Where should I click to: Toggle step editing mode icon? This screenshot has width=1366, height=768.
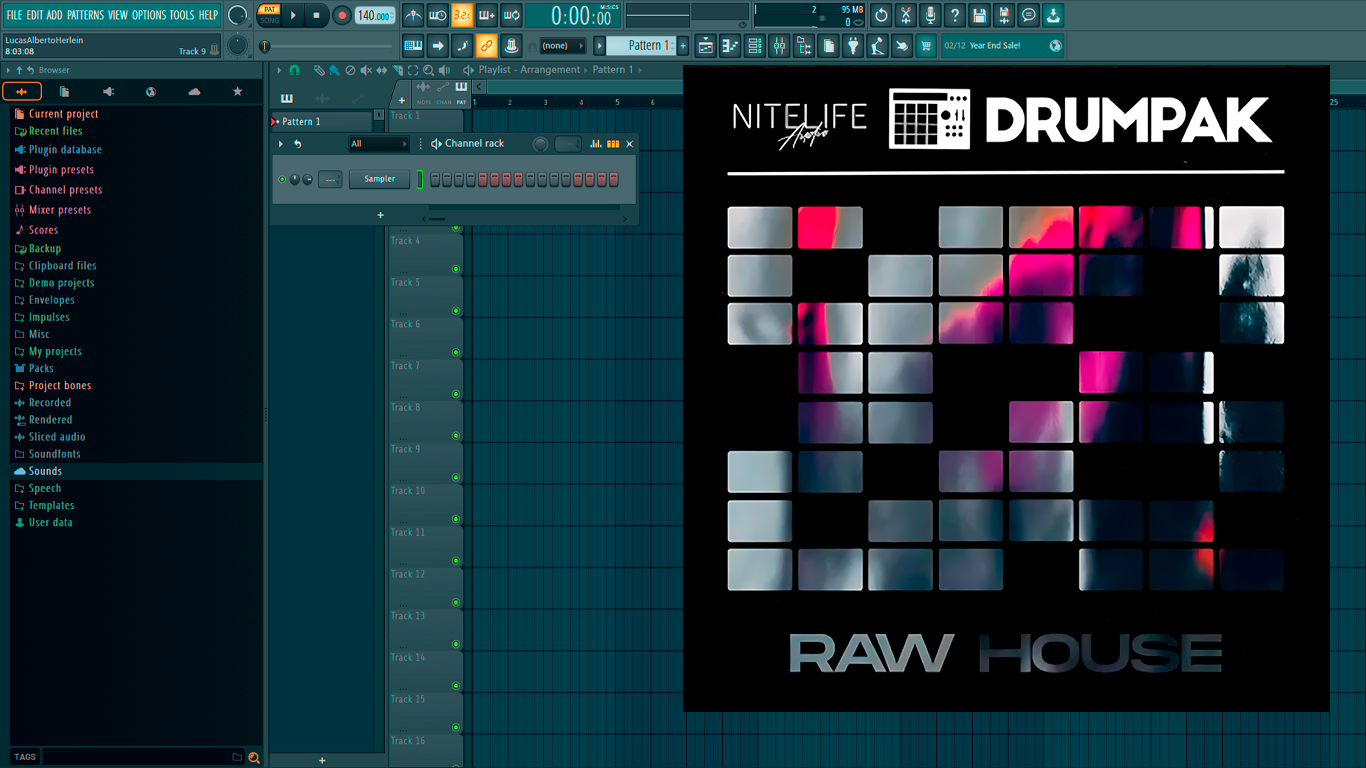coord(462,45)
